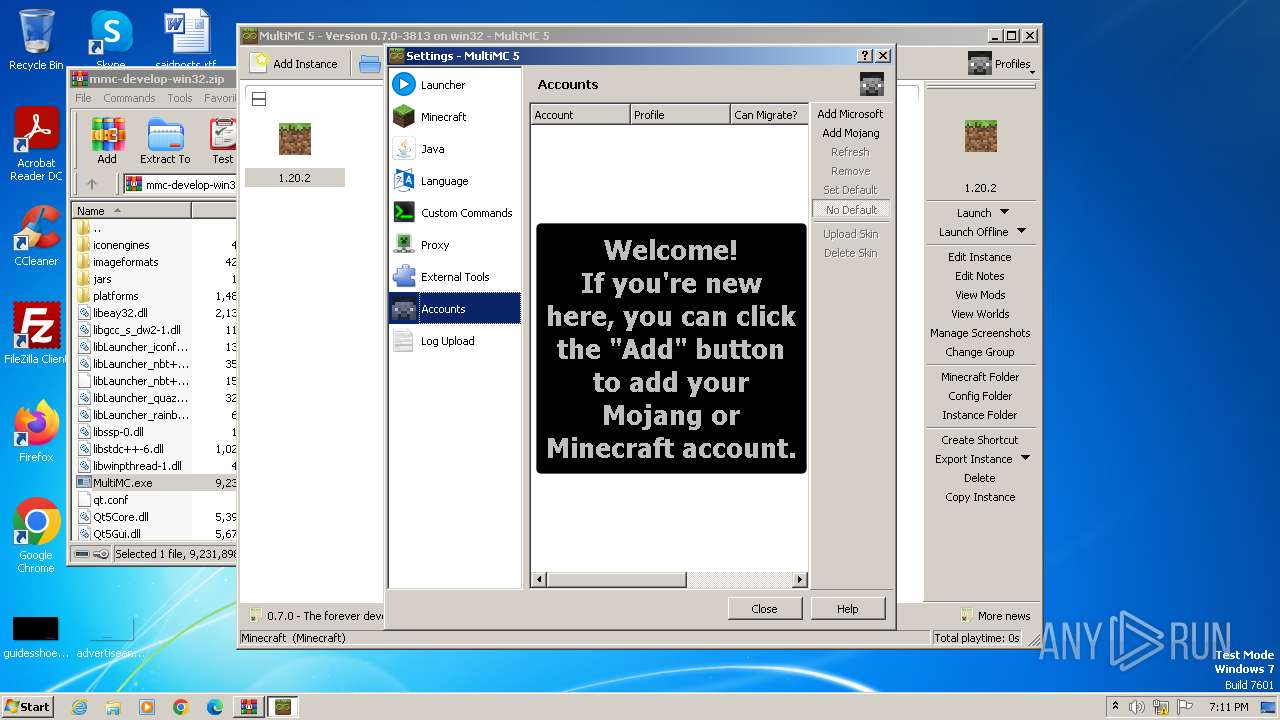The image size is (1280, 720).
Task: Close the Settings dialog with Close button
Action: pos(764,608)
